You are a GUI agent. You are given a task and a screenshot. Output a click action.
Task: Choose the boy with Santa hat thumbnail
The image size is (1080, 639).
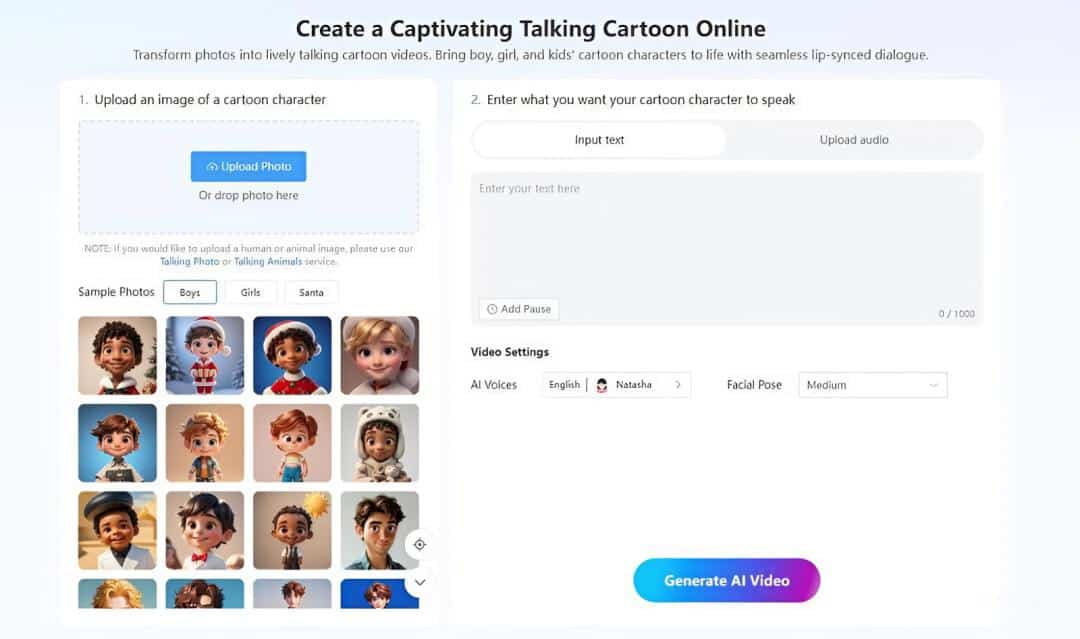click(x=205, y=355)
